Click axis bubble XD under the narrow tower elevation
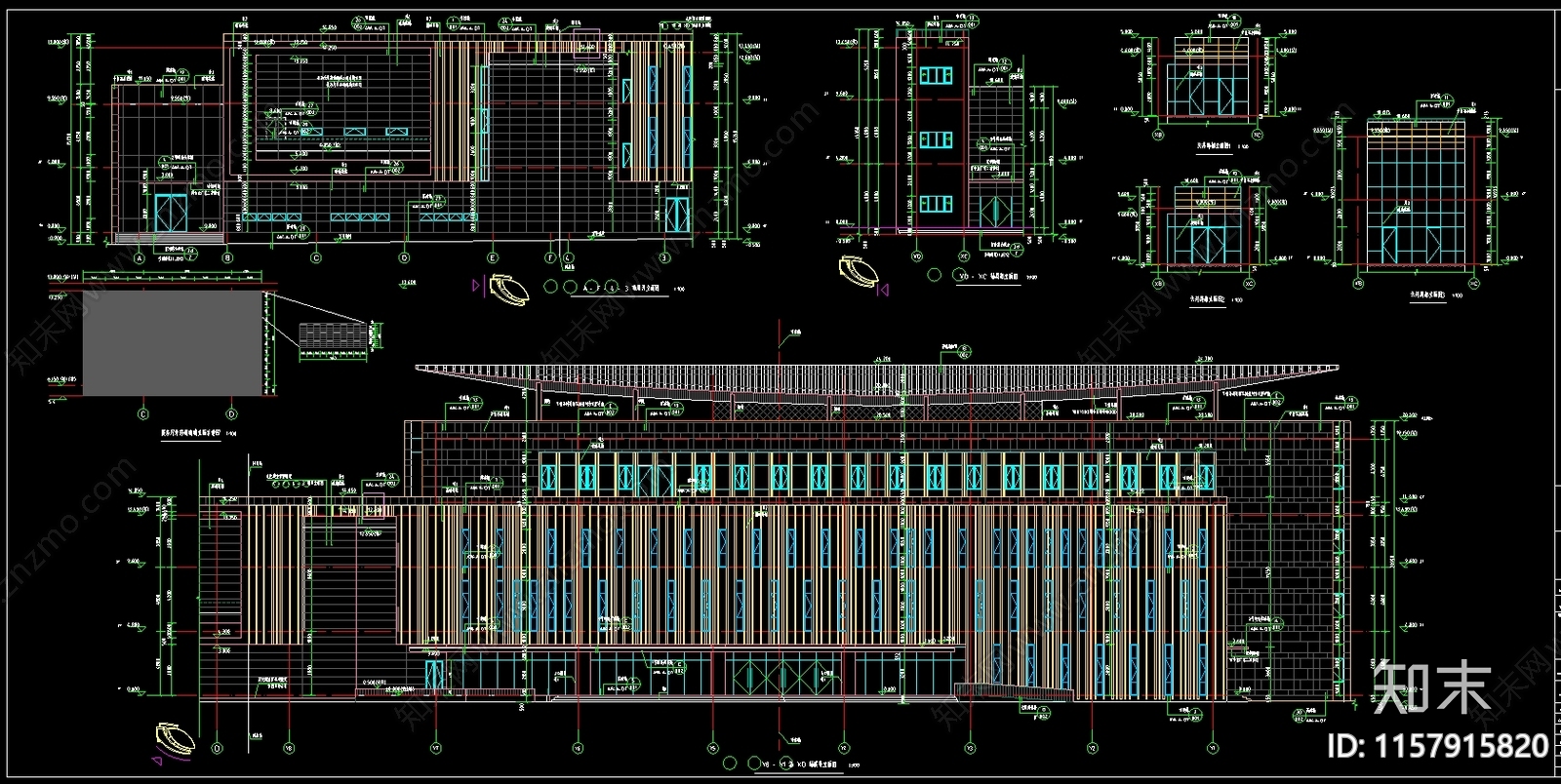Image resolution: width=1561 pixels, height=784 pixels. [x=917, y=258]
